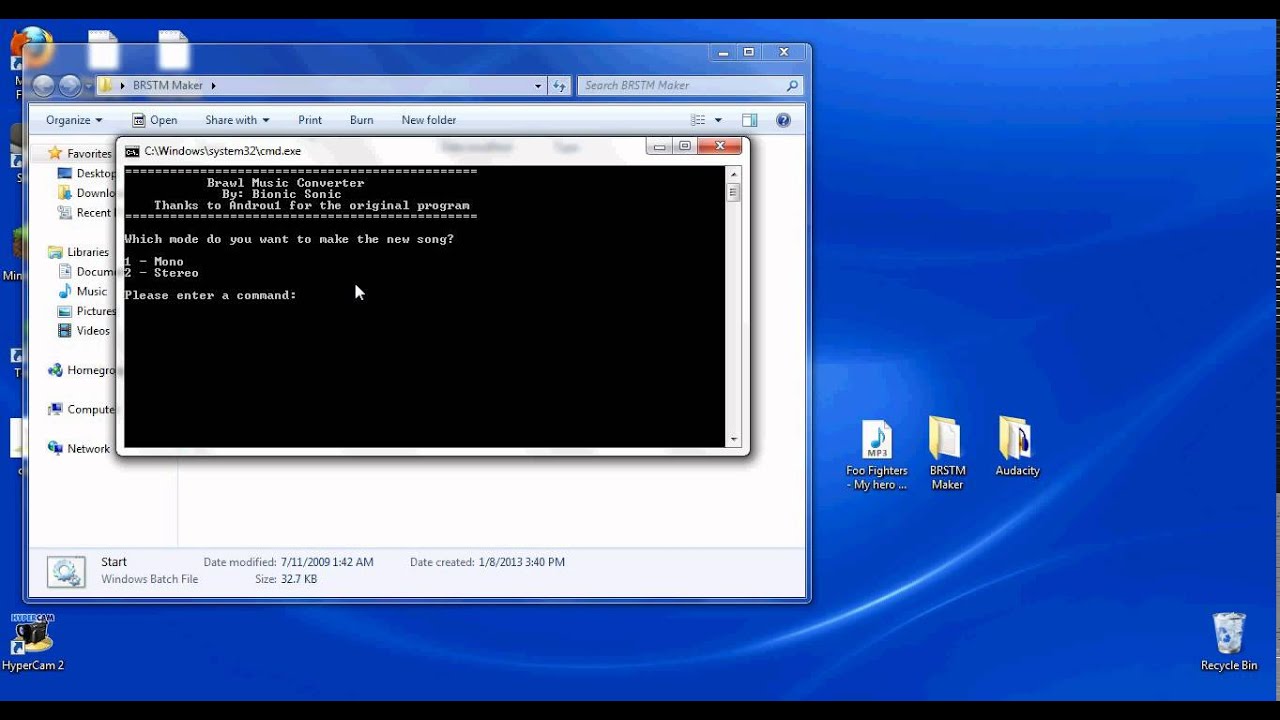Select Network in navigation pane
This screenshot has width=1280, height=720.
(x=80, y=449)
